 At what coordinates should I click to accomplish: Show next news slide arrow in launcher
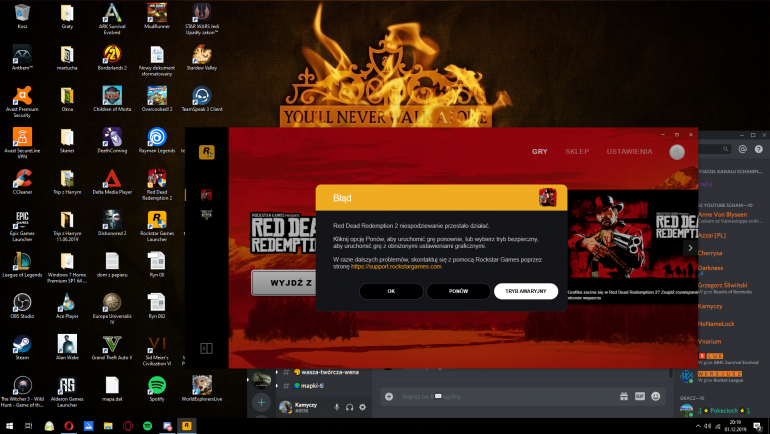coord(690,248)
